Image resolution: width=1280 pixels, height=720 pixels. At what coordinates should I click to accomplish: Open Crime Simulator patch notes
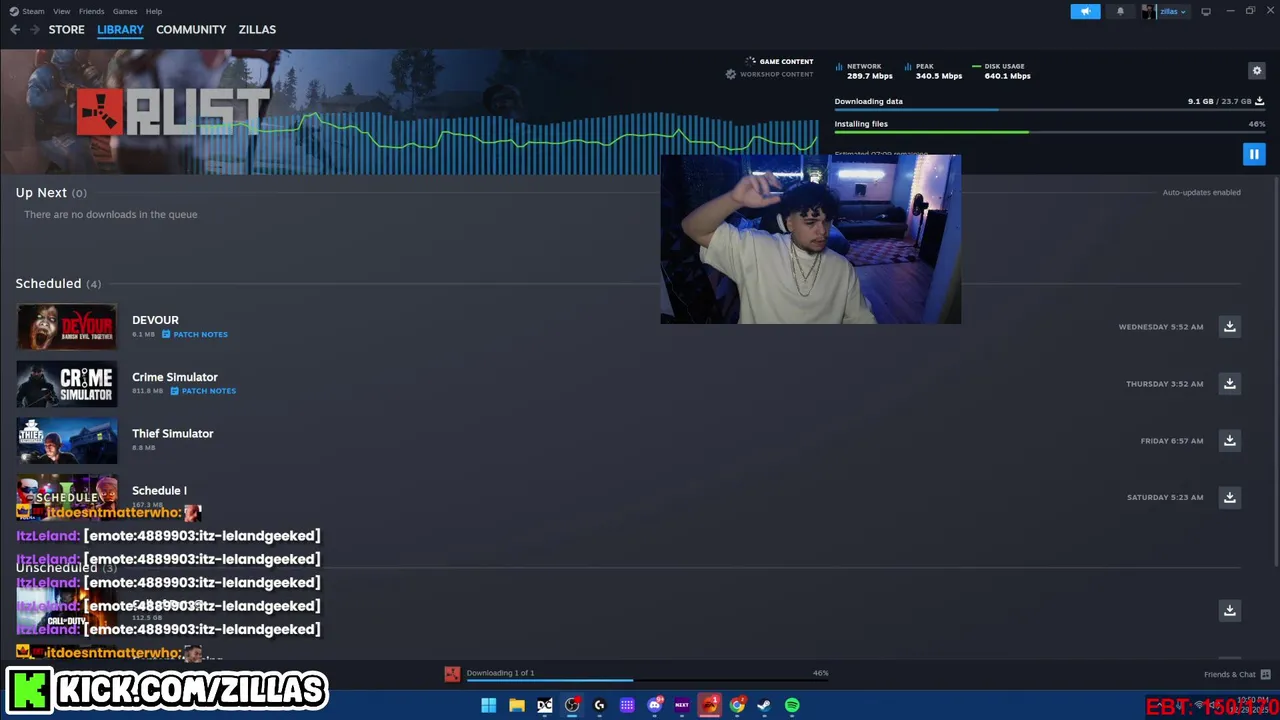point(203,391)
